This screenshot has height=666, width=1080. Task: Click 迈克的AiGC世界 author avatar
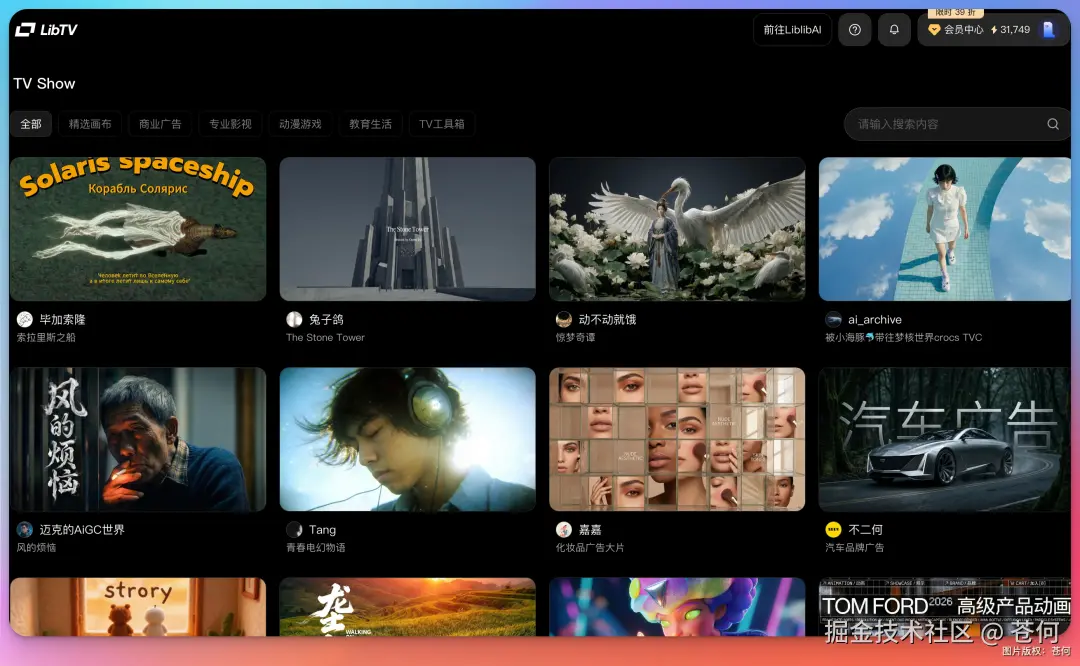tap(25, 530)
